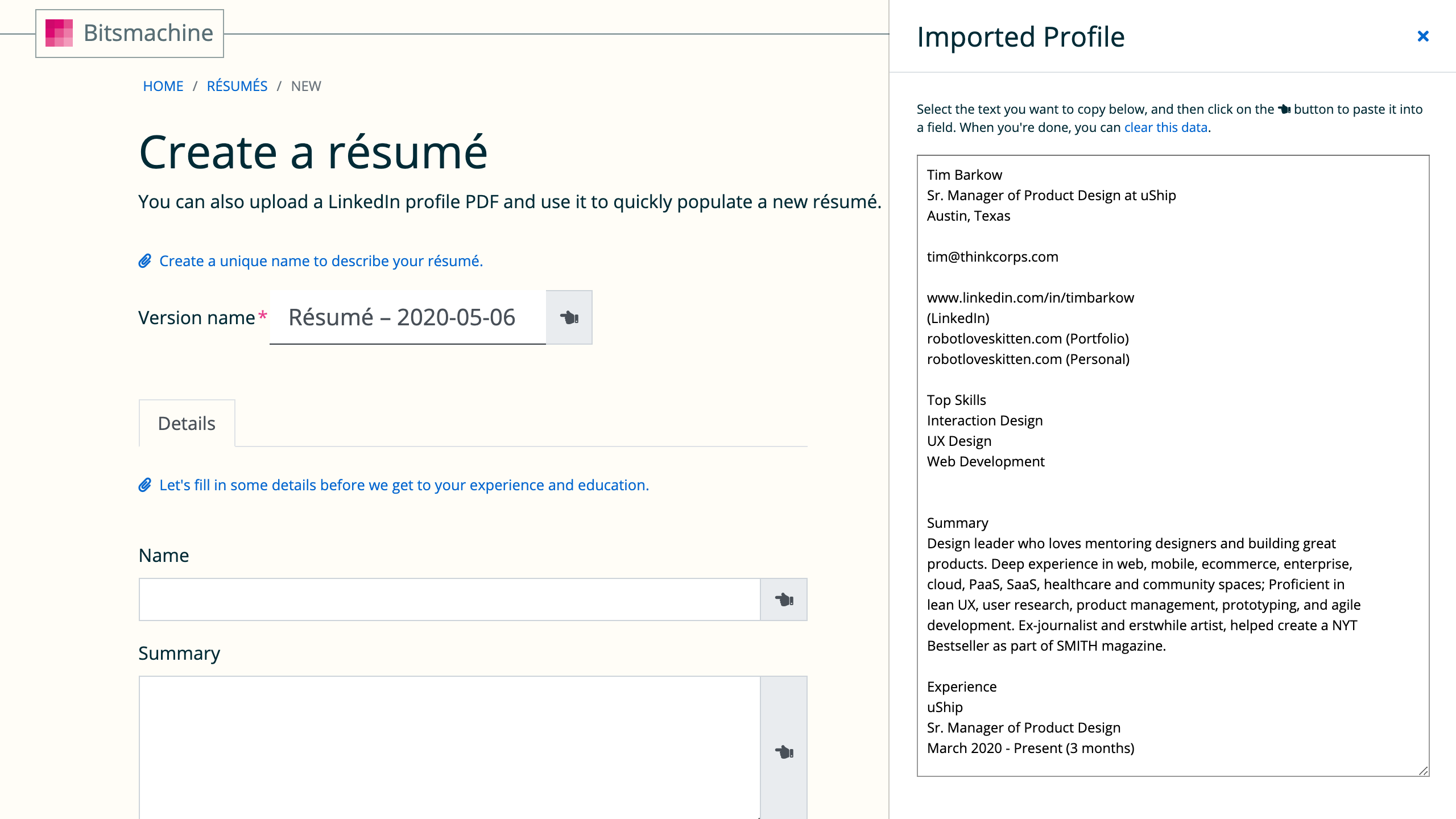Click the Bitsmachine logo icon

tap(59, 33)
